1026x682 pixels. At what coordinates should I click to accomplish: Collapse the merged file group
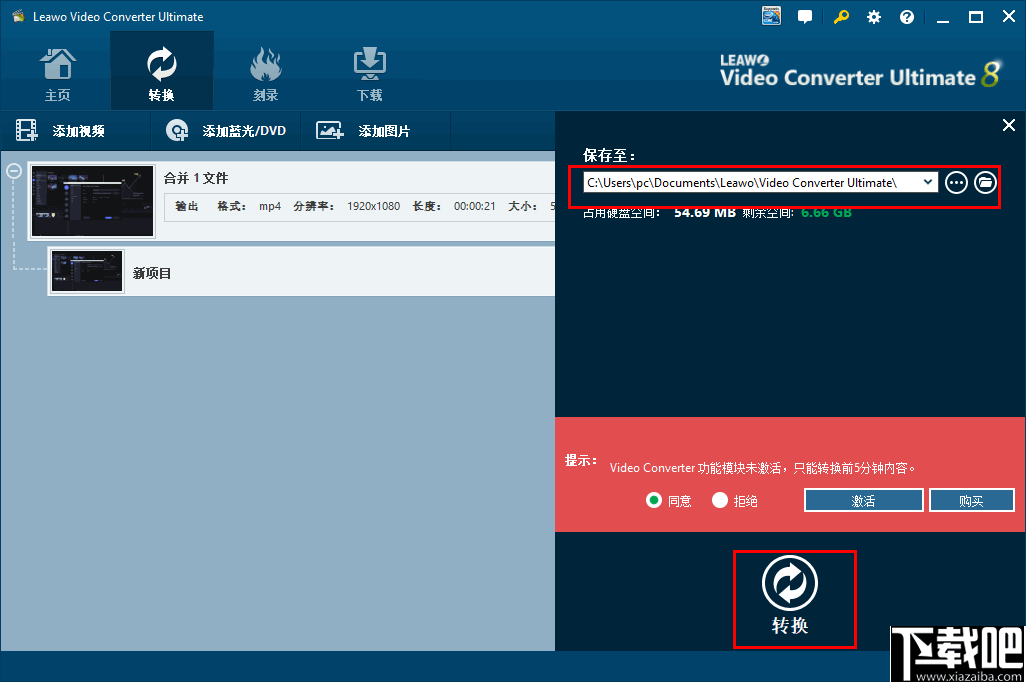pyautogui.click(x=14, y=171)
